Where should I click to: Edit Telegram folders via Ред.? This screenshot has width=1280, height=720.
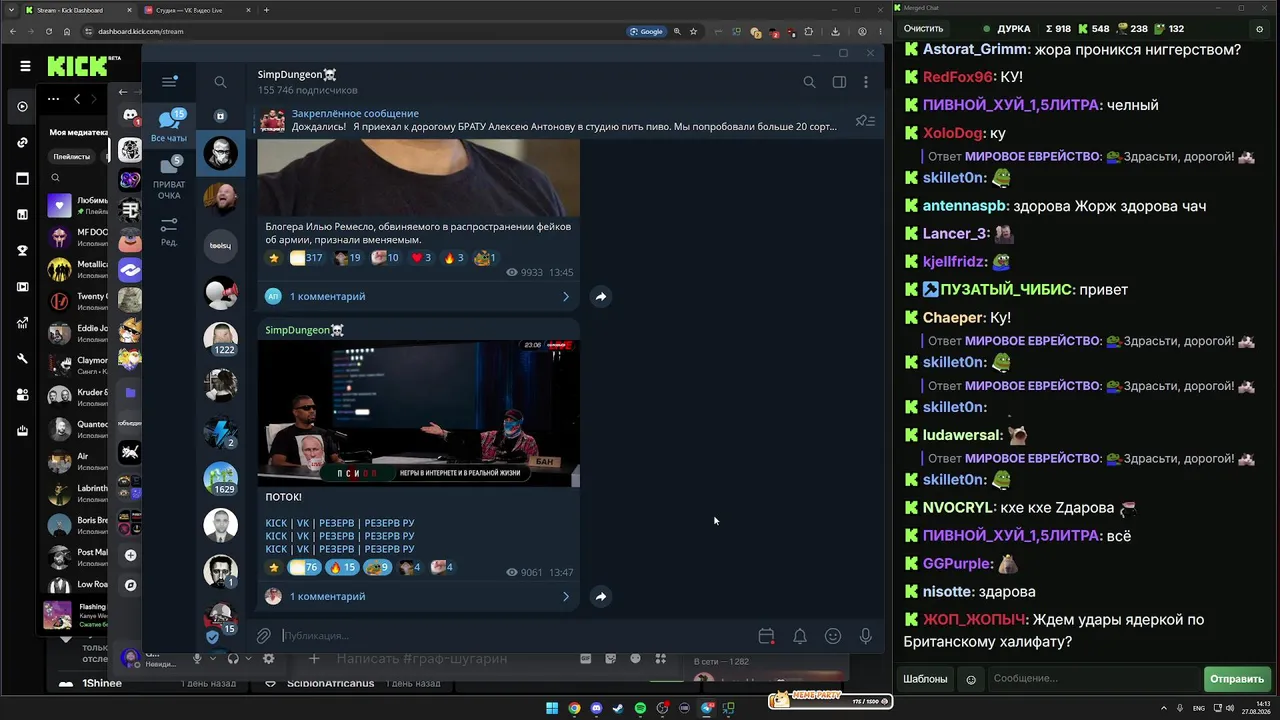(169, 232)
